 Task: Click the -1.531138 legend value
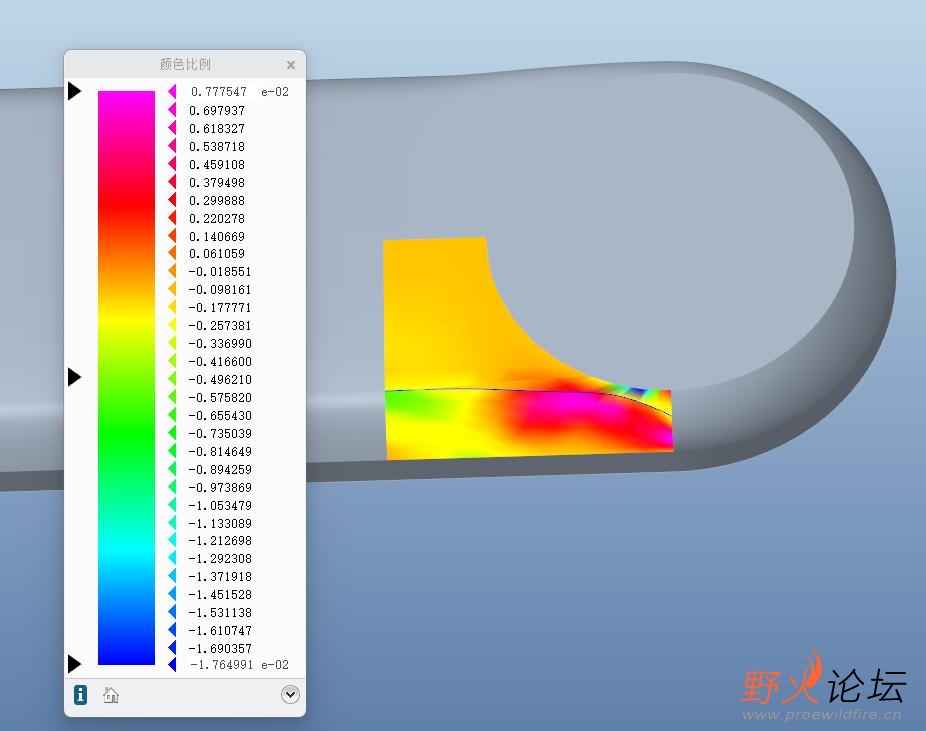220,613
